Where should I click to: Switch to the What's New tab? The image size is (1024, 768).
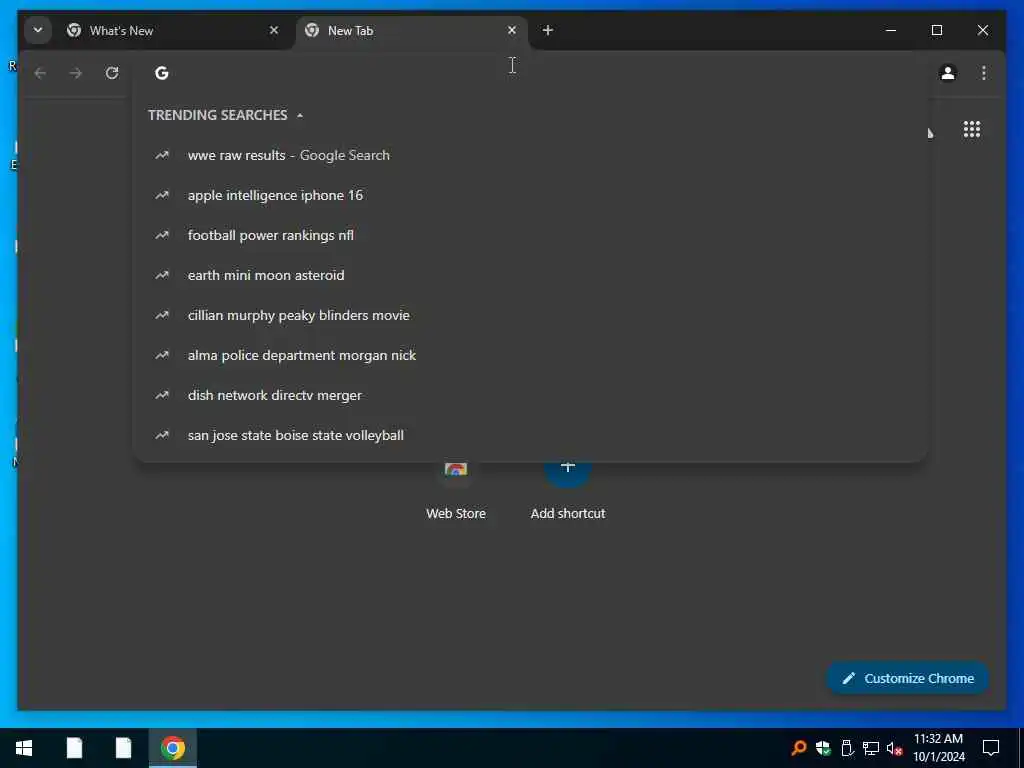(x=173, y=31)
